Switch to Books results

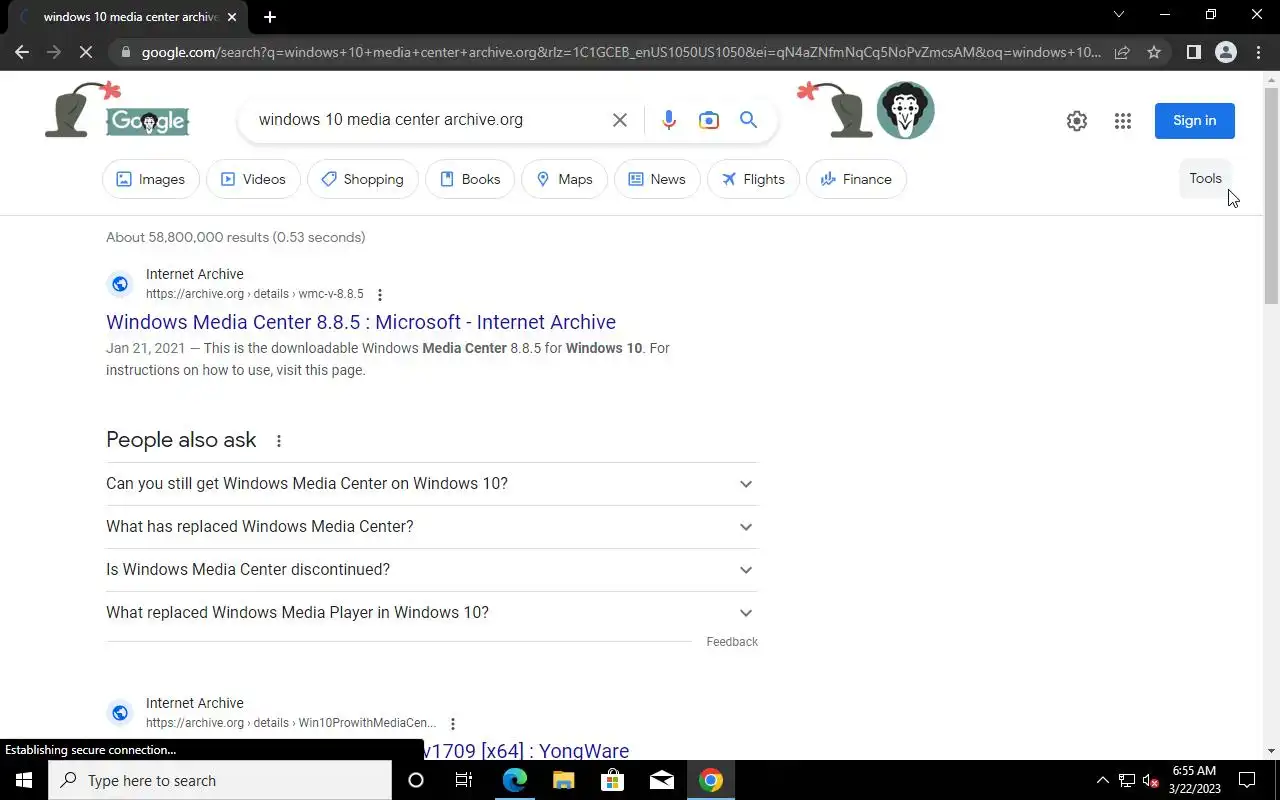470,179
